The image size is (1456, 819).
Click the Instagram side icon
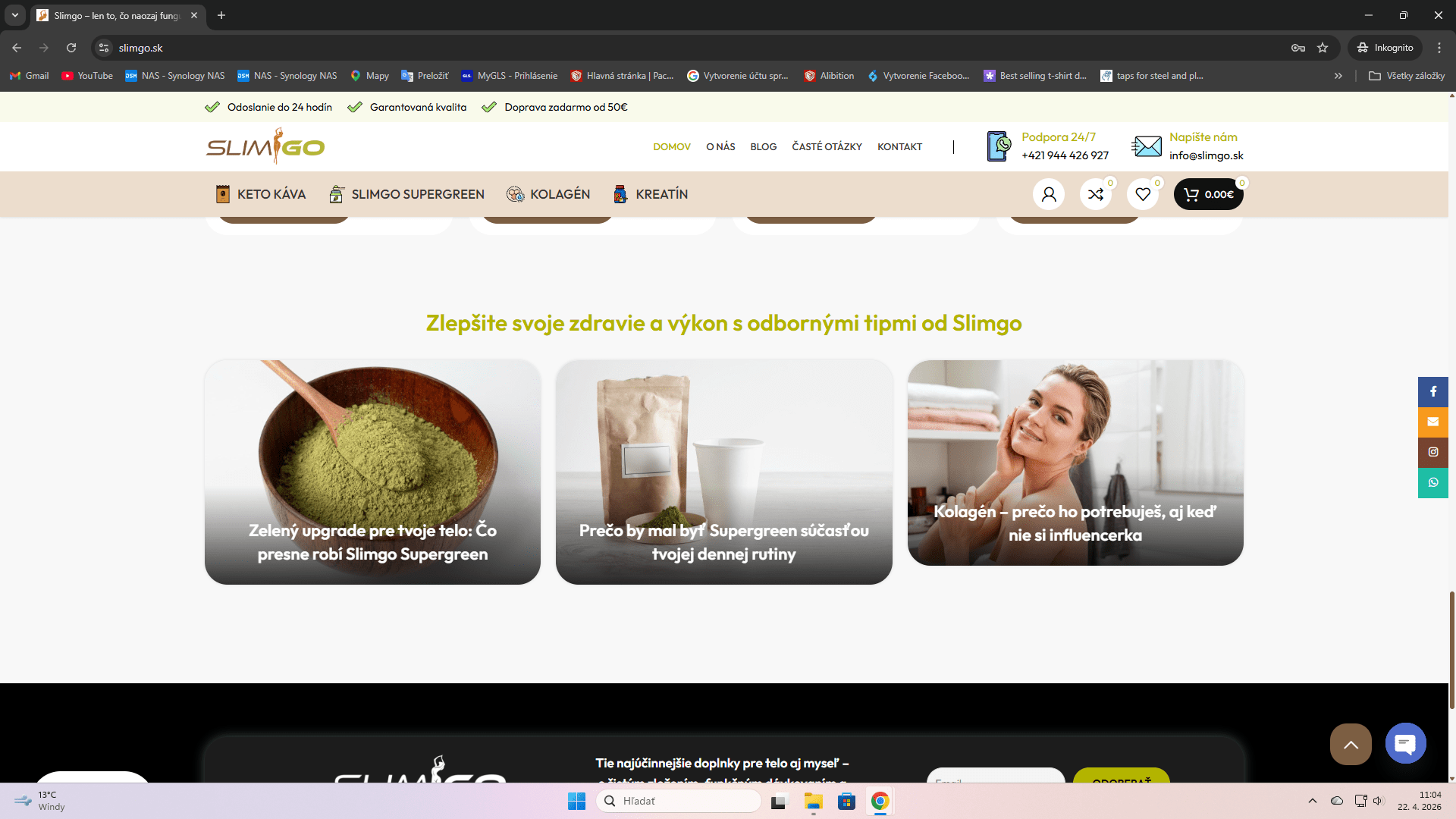[x=1432, y=452]
